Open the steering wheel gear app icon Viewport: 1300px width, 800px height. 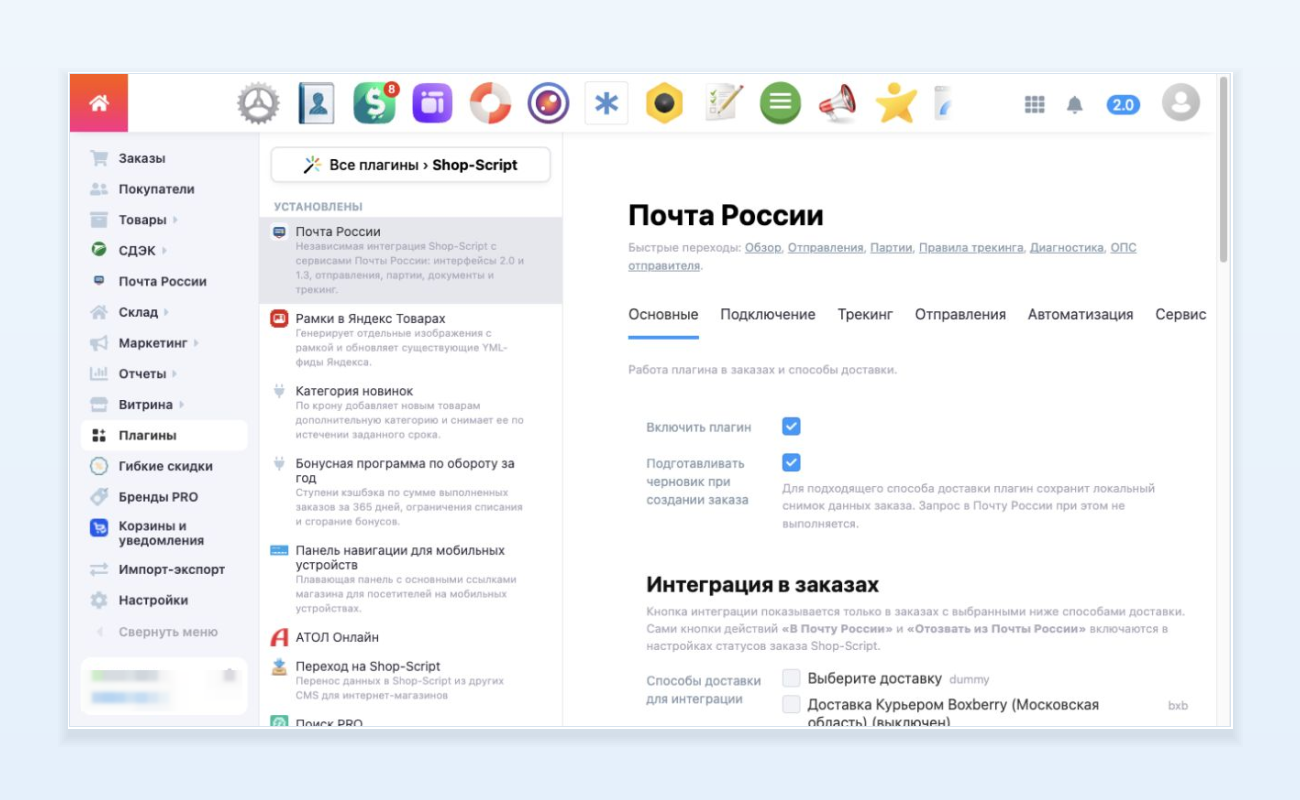click(259, 103)
